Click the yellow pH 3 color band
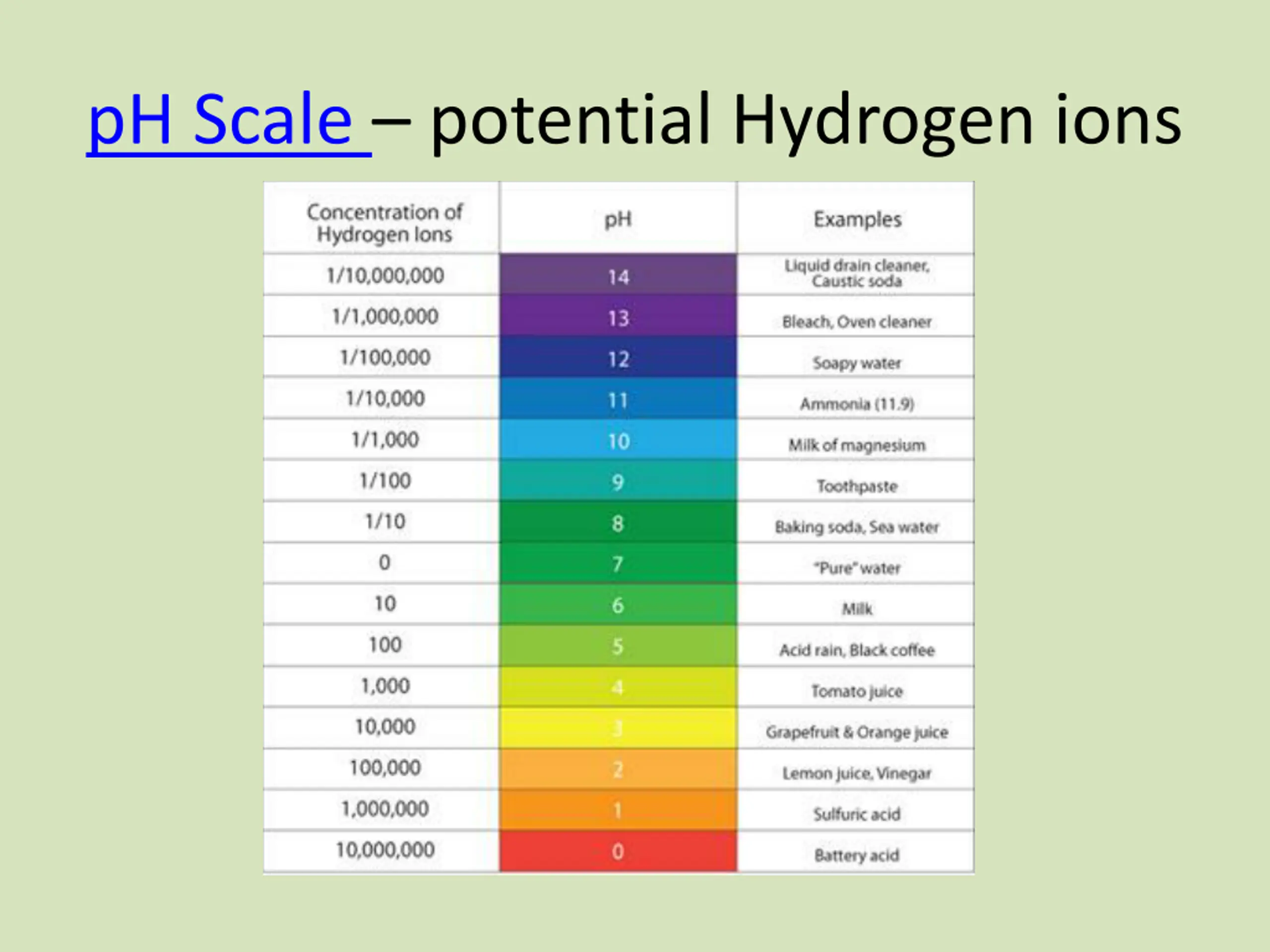The height and width of the screenshot is (952, 1270). [x=618, y=727]
